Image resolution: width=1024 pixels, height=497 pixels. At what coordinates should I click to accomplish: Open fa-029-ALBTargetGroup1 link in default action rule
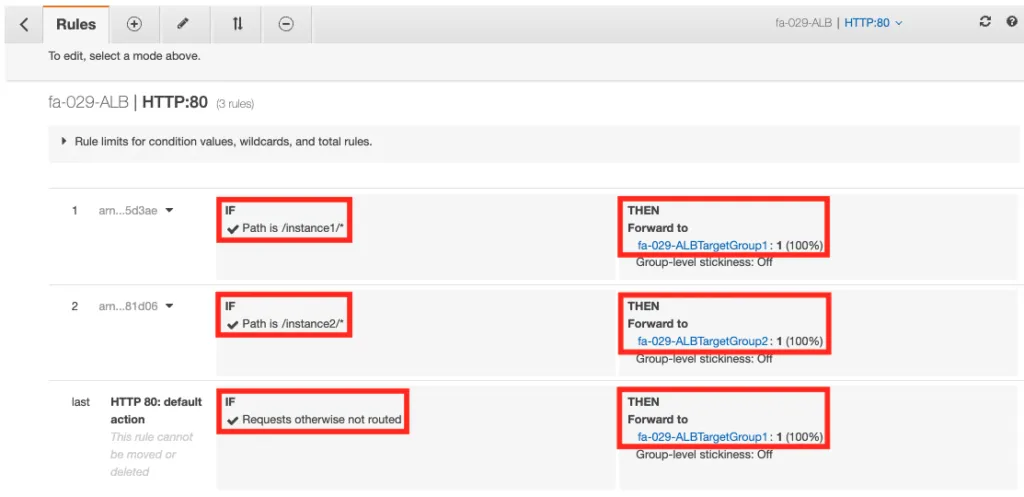[703, 437]
